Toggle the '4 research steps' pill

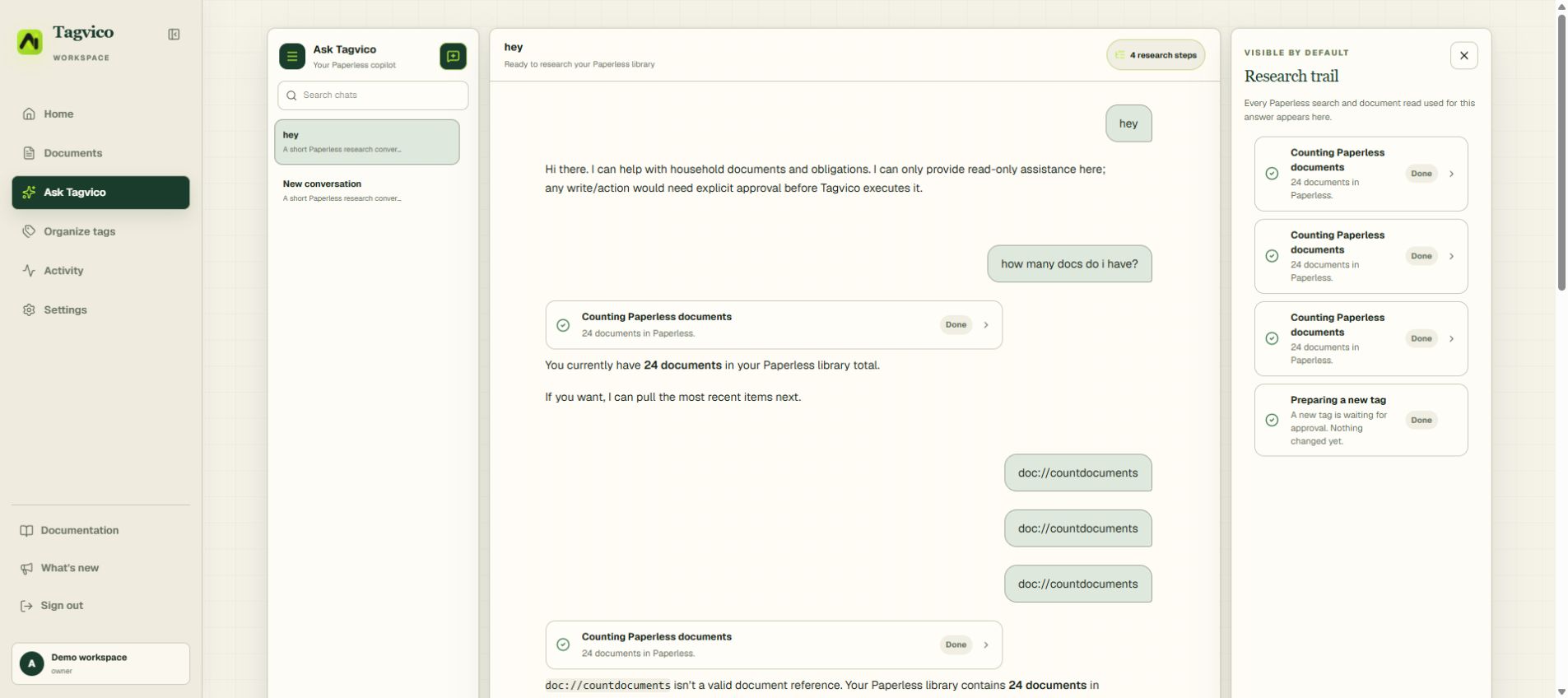coord(1156,55)
